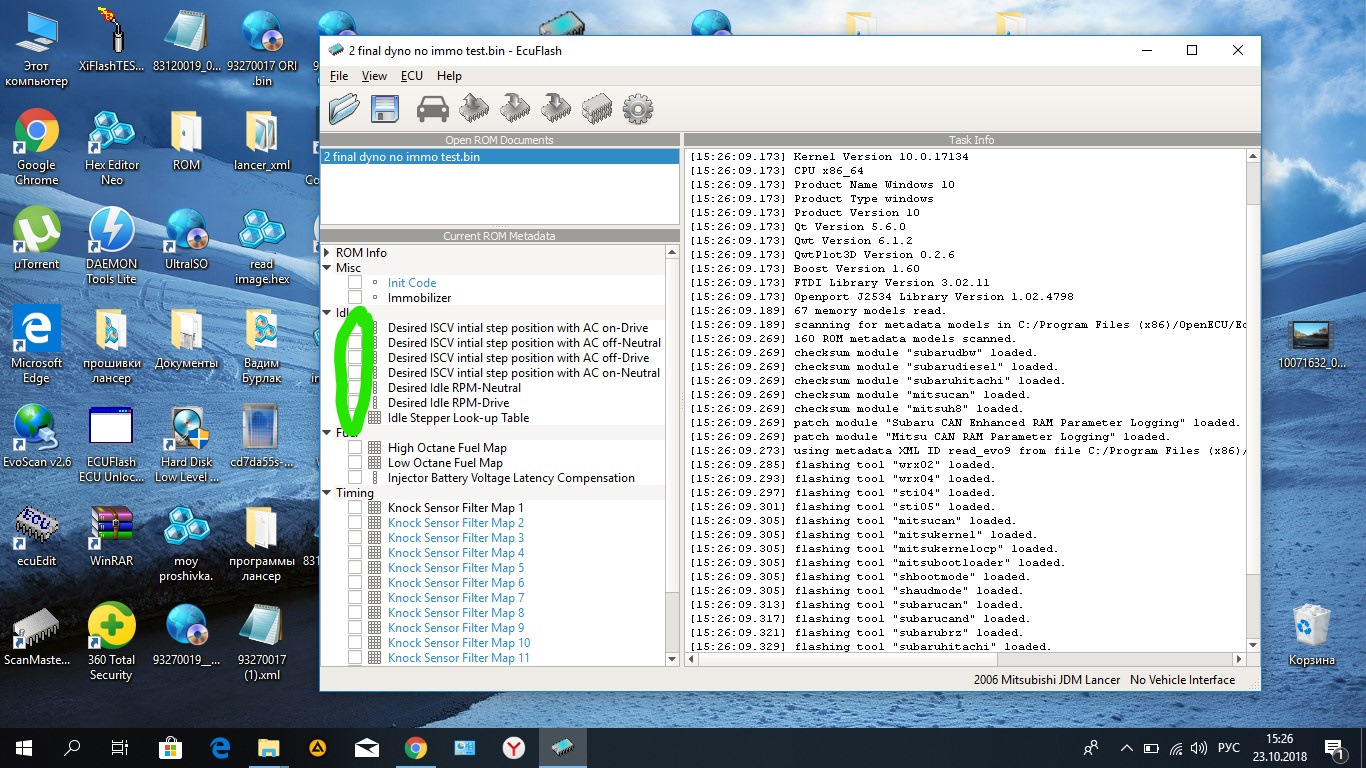The width and height of the screenshot is (1366, 768).
Task: Open taskbar search magnifier
Action: coord(72,747)
